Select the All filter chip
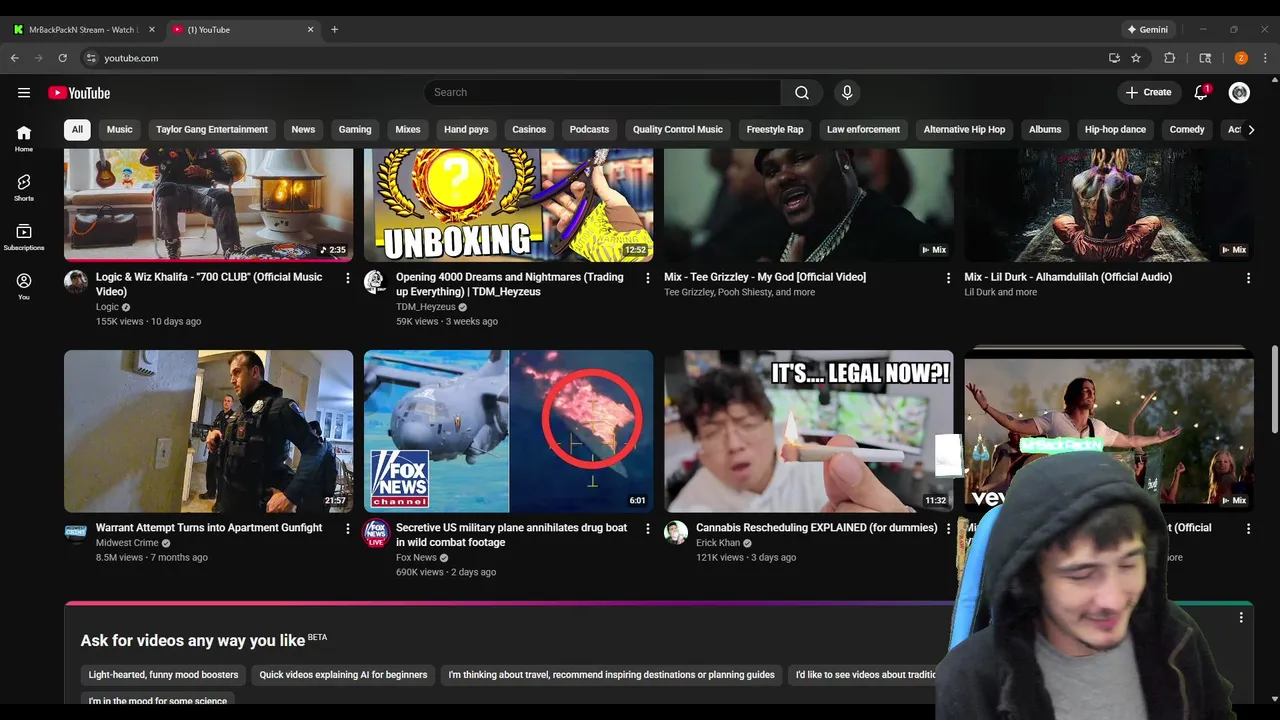The image size is (1280, 720). point(77,129)
